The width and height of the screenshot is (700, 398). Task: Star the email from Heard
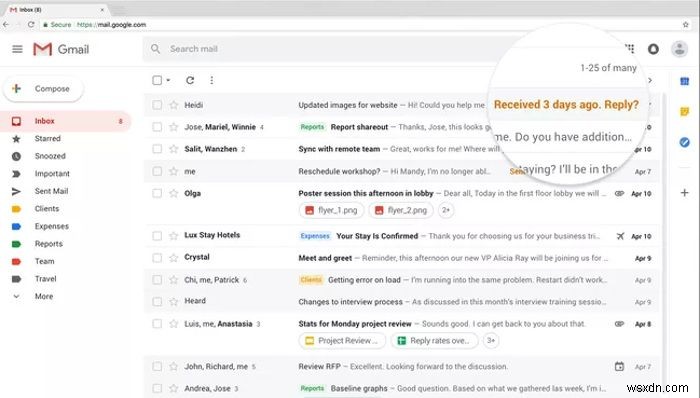(174, 302)
